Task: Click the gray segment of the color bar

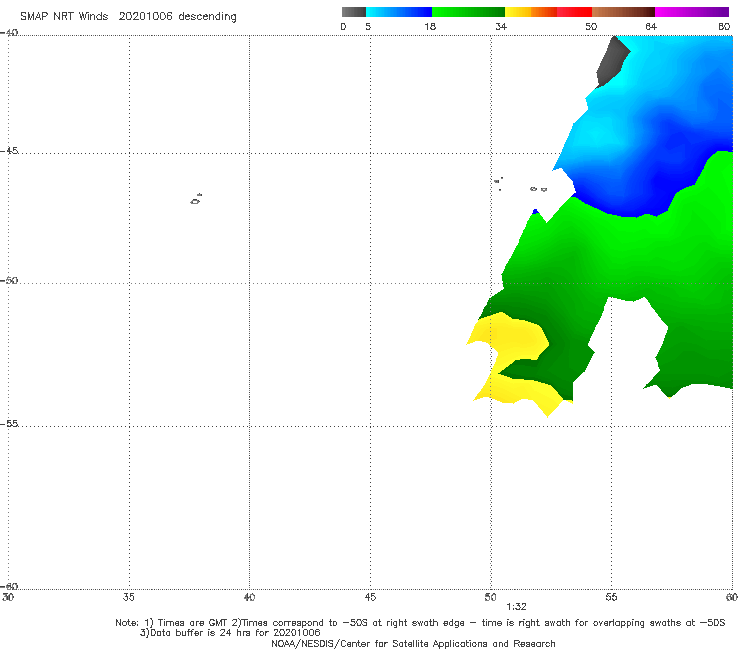Action: coord(354,12)
